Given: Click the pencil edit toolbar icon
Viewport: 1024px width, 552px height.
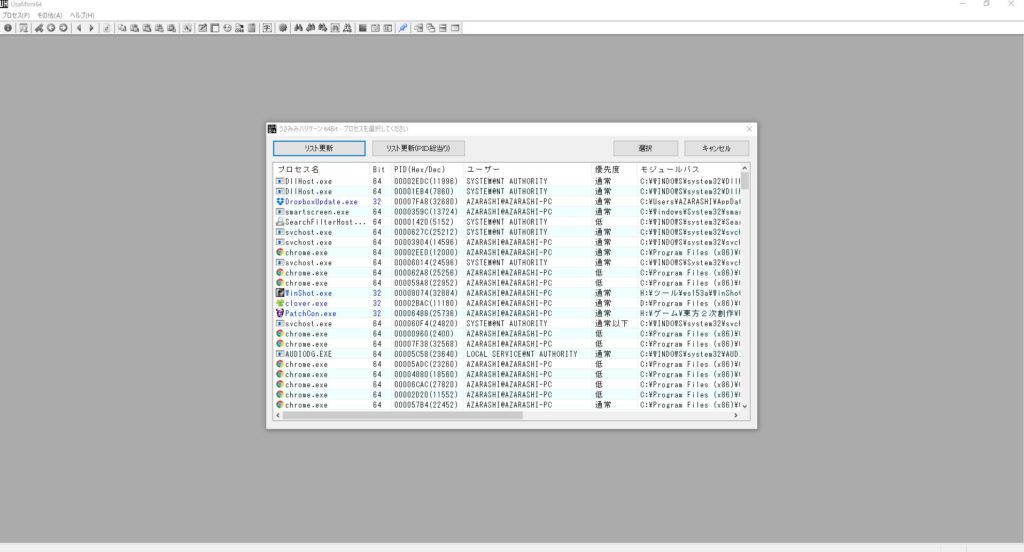Looking at the screenshot, I should (x=202, y=28).
